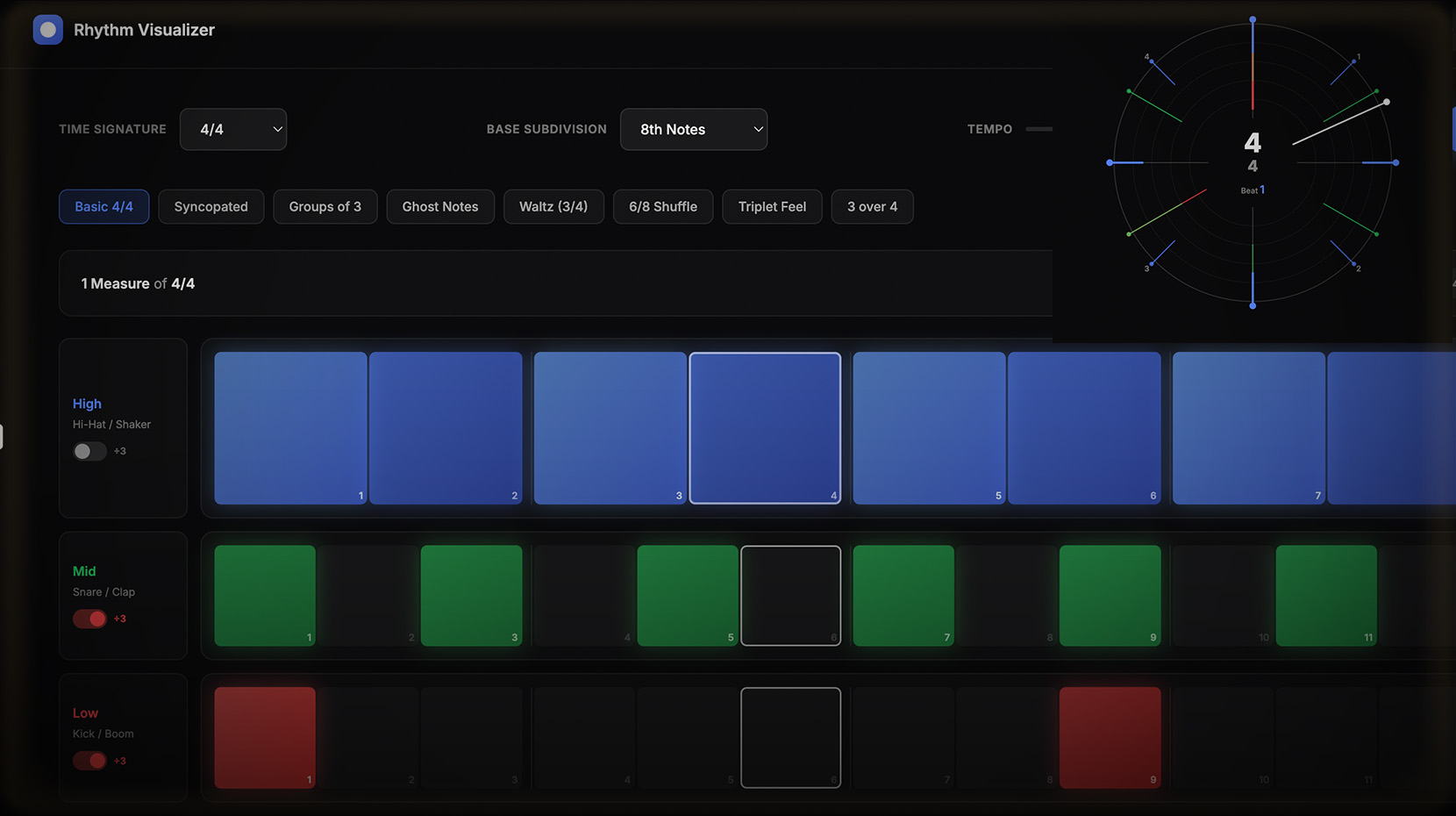Viewport: 1456px width, 816px height.
Task: Turn on Mid track step 2
Action: 368,596
